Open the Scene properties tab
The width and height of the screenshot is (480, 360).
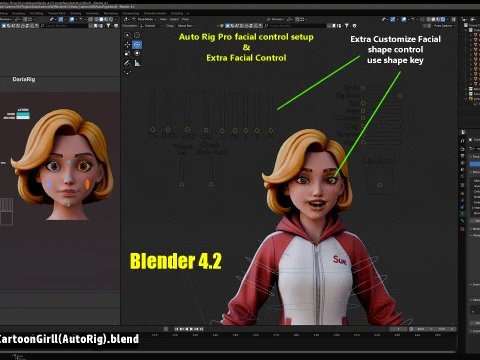(x=462, y=170)
